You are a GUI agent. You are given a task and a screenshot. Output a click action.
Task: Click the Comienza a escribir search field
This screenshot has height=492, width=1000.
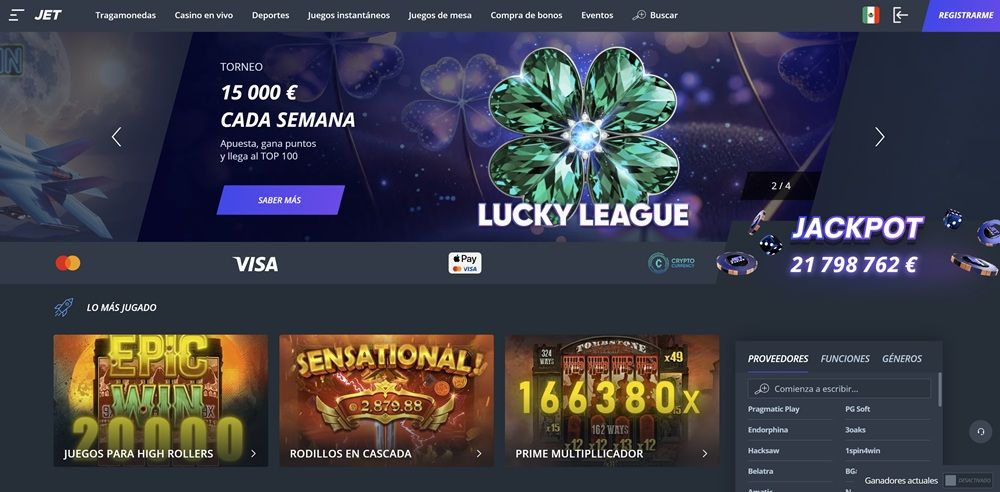coord(839,389)
